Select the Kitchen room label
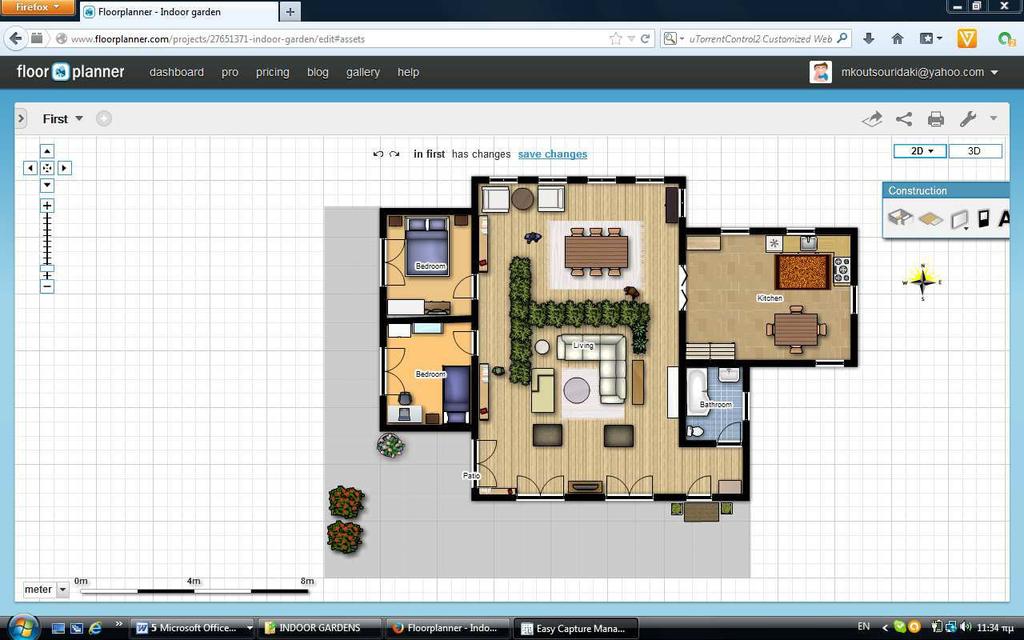The image size is (1024, 640). [769, 298]
